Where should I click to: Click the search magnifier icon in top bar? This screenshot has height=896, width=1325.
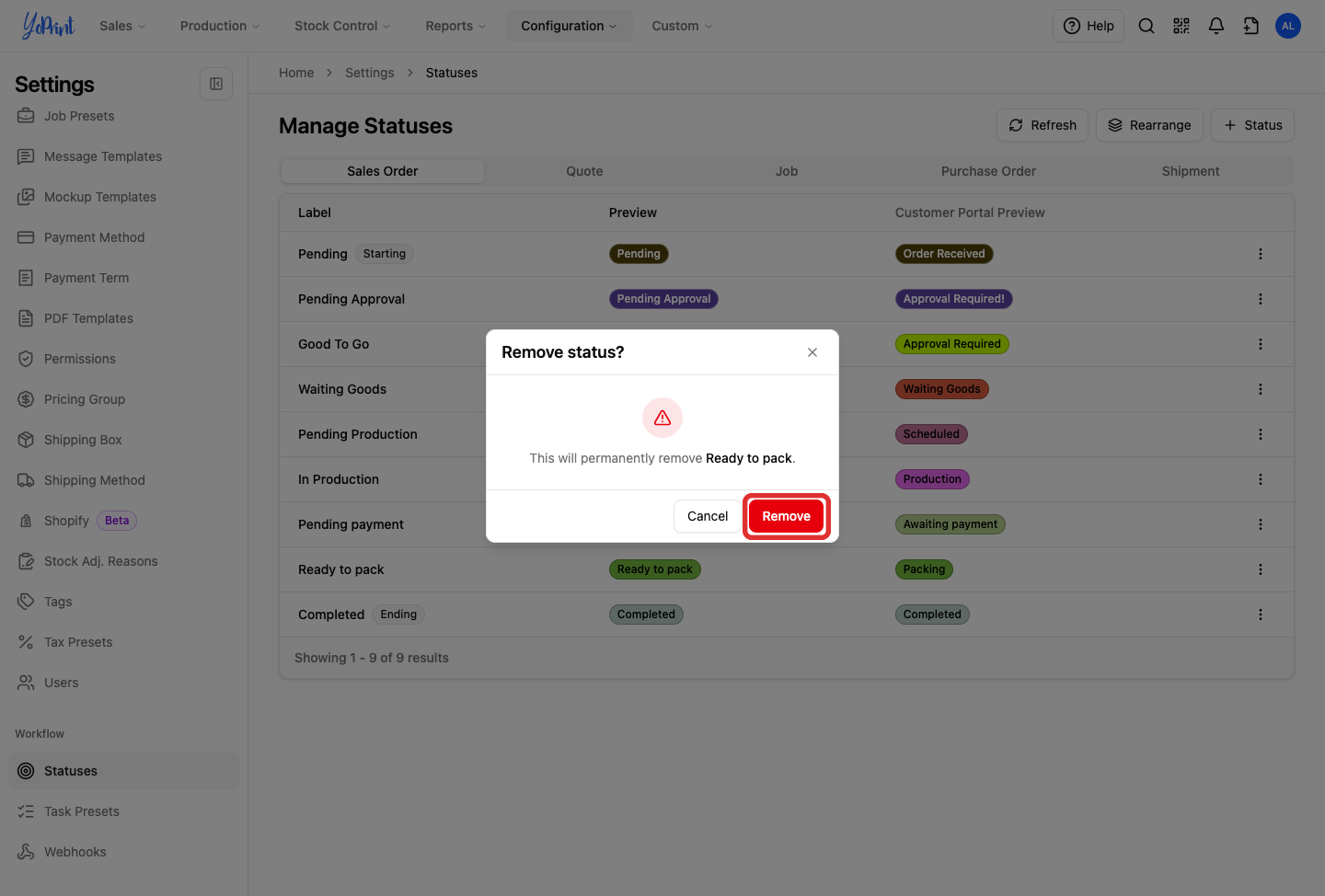click(1146, 26)
